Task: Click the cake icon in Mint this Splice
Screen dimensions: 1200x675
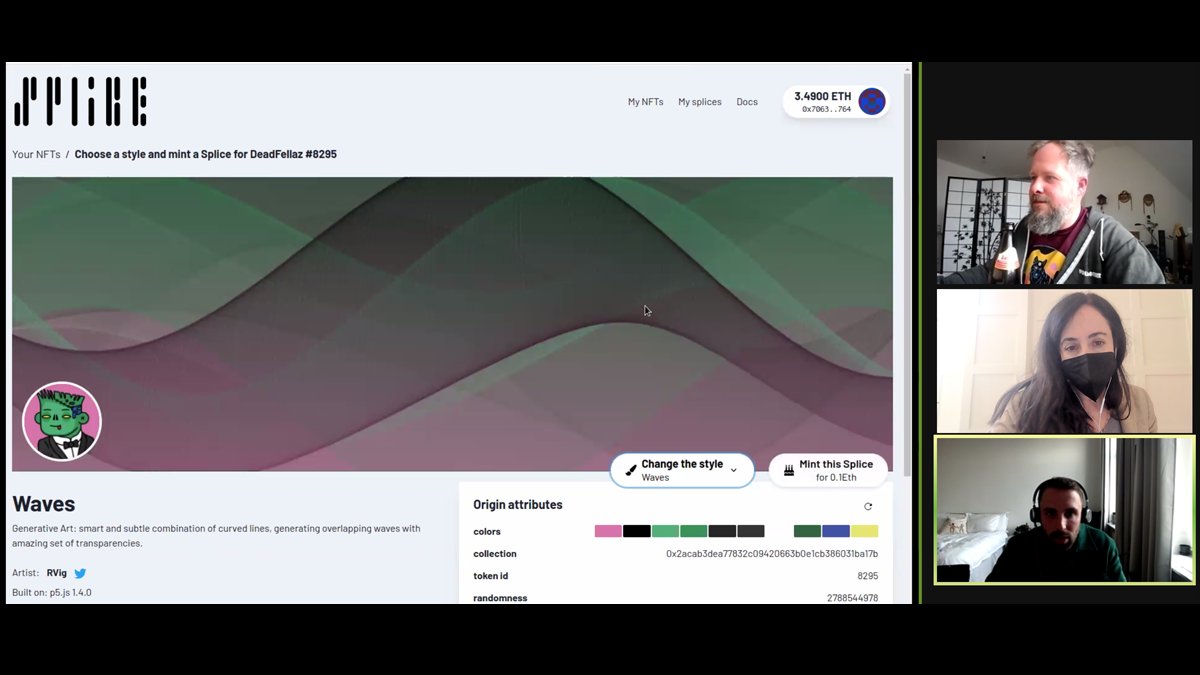Action: 789,470
